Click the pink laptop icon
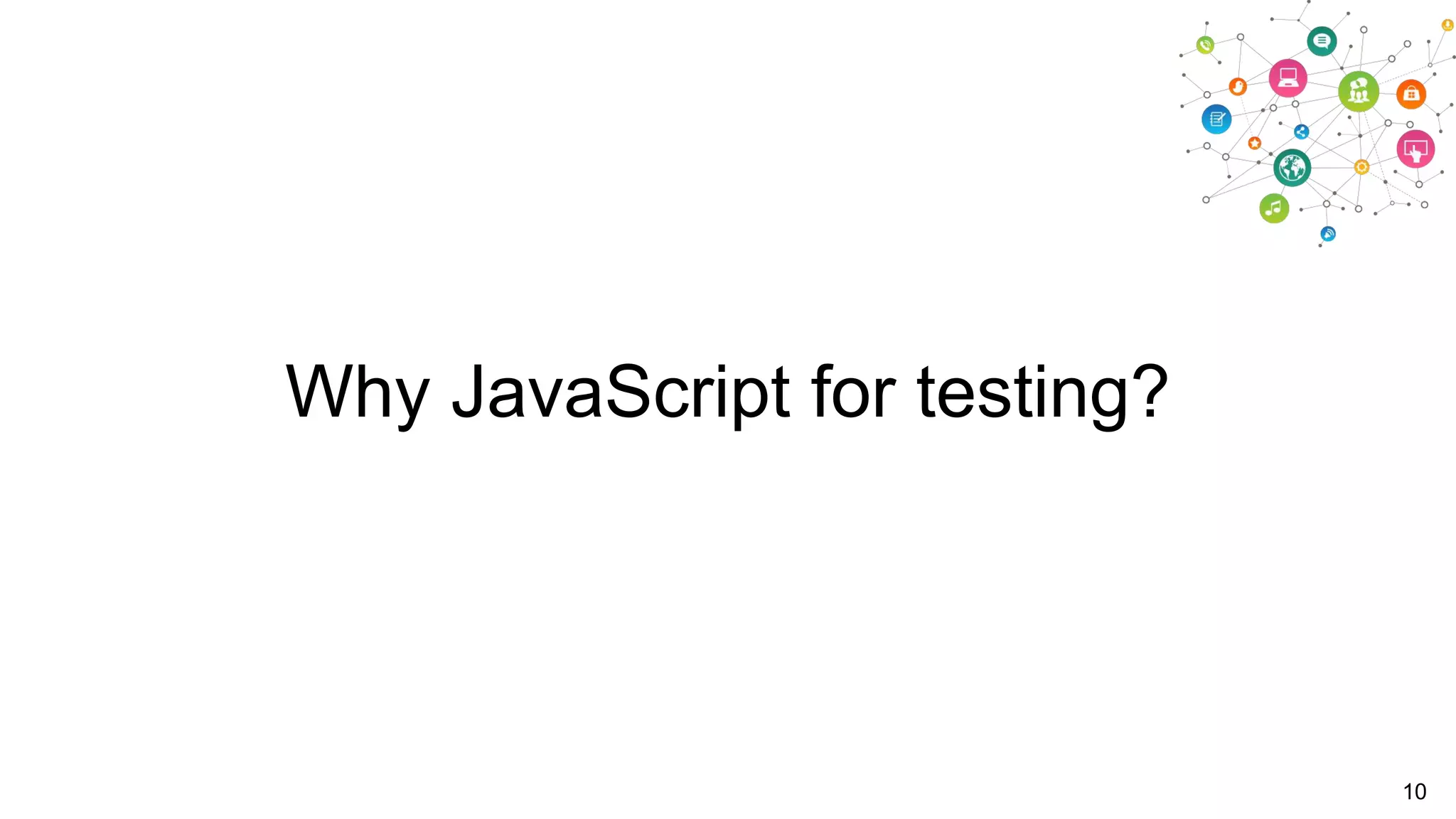 pos(1288,78)
